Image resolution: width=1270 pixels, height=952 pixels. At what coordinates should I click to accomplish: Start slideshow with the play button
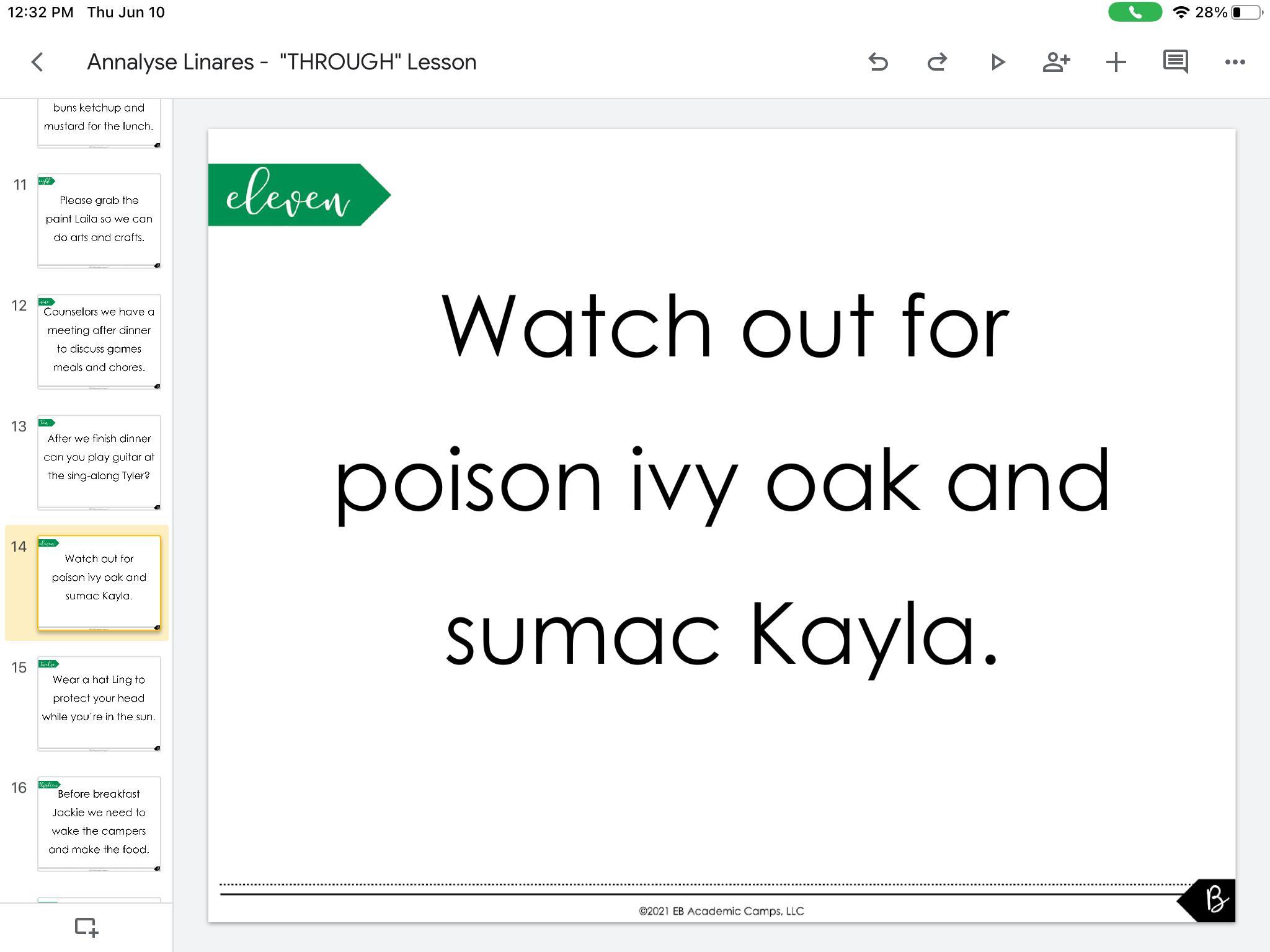click(x=997, y=62)
